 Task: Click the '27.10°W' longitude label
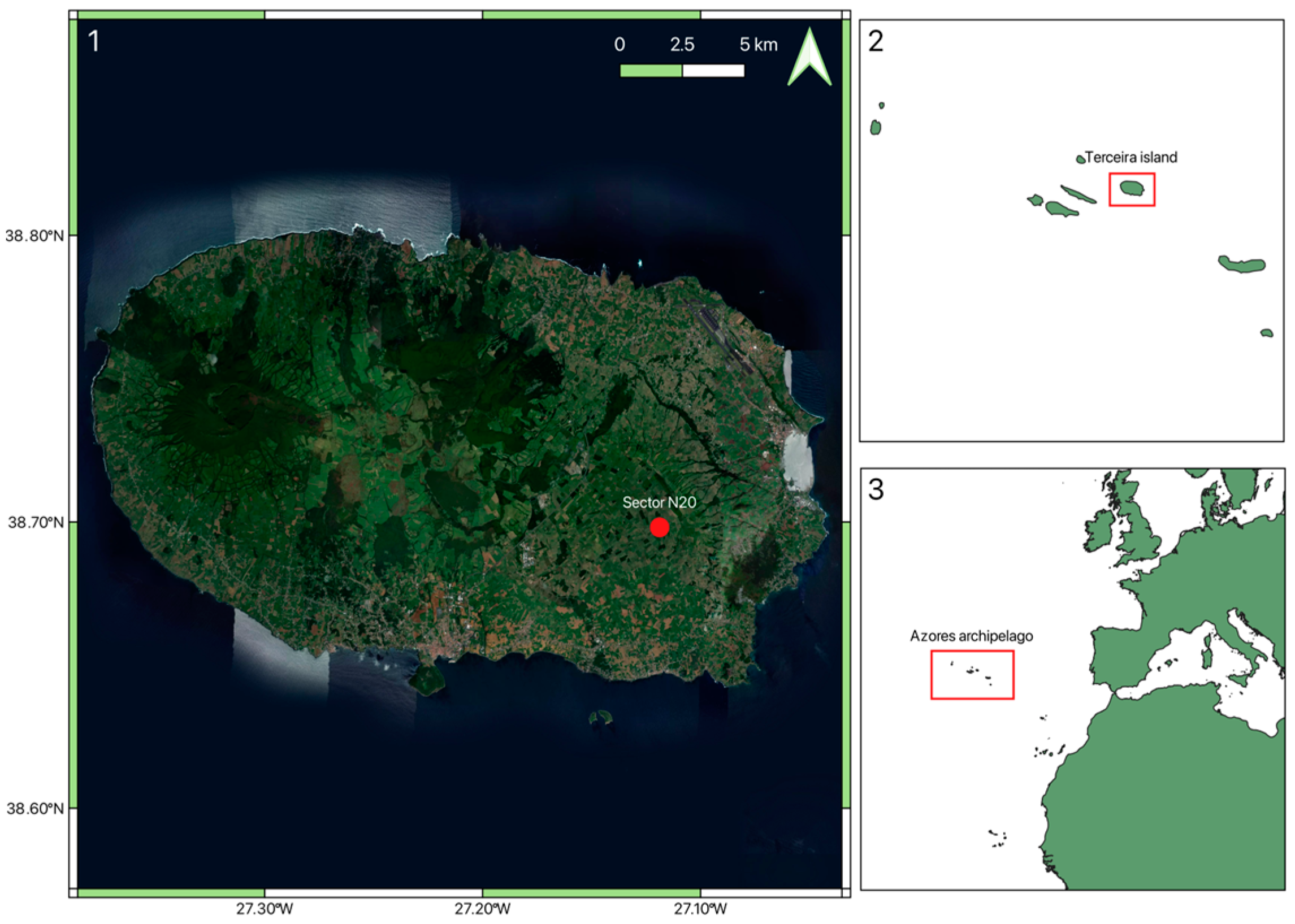pos(701,909)
